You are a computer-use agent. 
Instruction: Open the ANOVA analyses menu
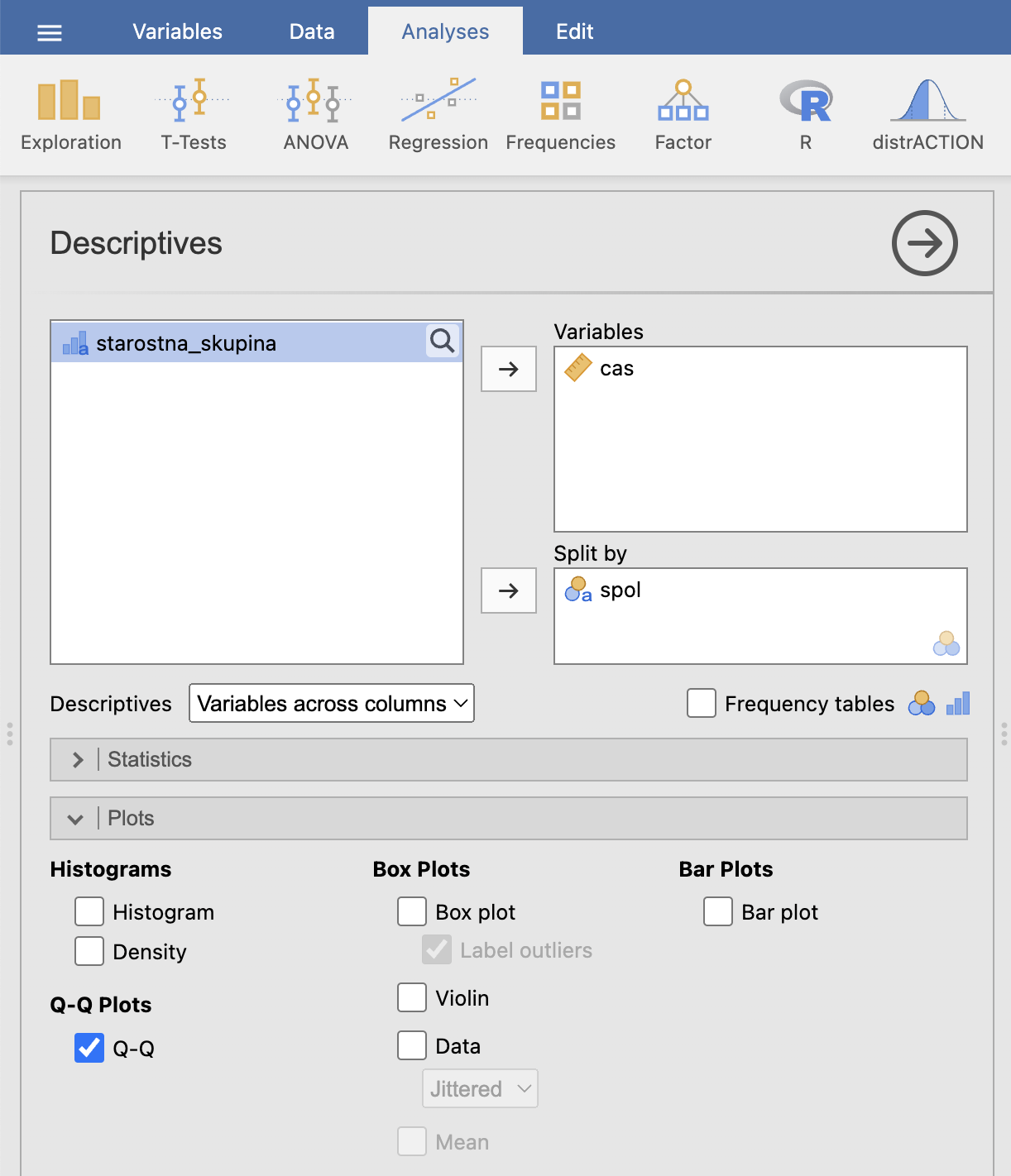(x=316, y=115)
